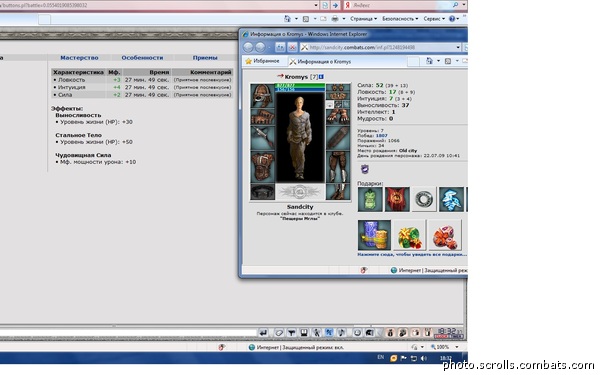Click the Action Center flag tray icon

(x=403, y=358)
